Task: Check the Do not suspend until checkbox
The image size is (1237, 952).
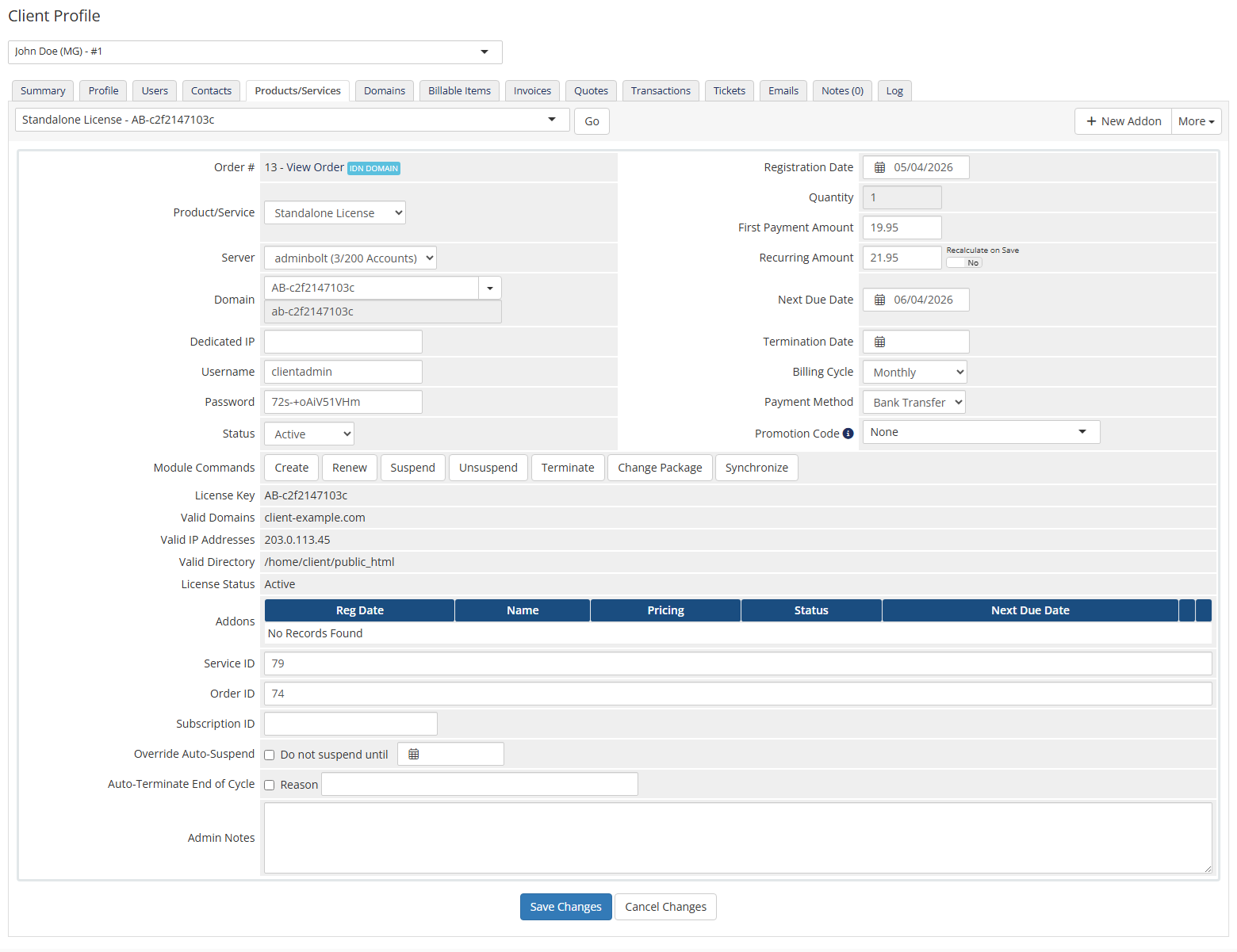Action: 270,755
